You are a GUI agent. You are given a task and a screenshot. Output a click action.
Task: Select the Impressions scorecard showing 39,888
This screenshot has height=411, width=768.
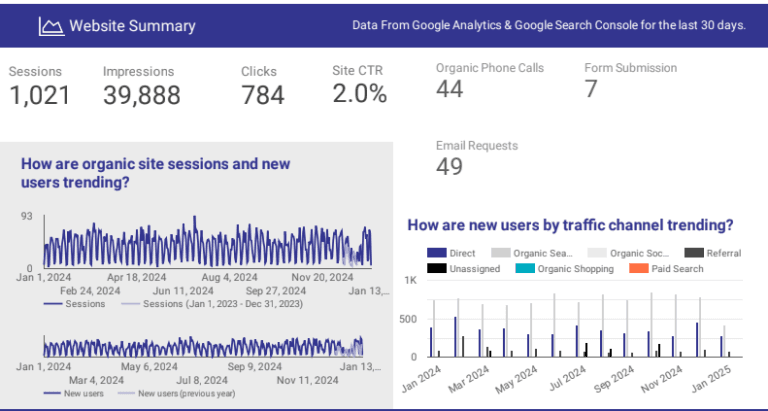(x=142, y=96)
